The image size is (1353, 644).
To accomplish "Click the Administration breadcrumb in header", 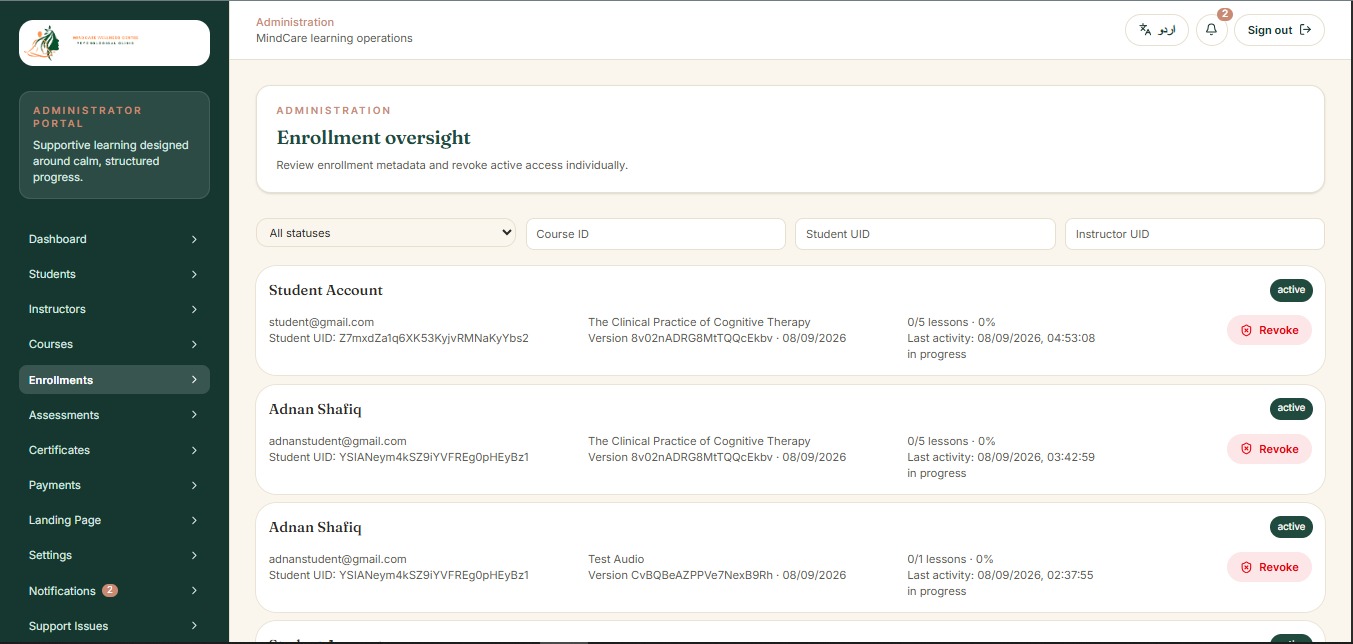I will 295,22.
